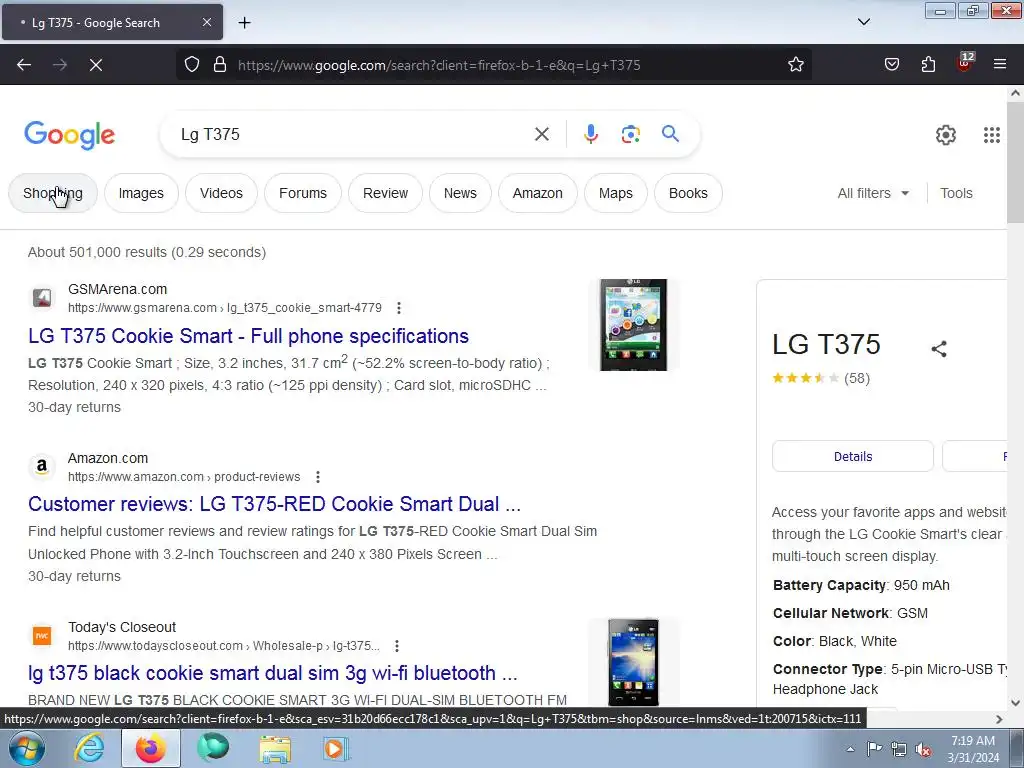Switch to the Shopping filter
Image resolution: width=1024 pixels, height=768 pixels.
(x=53, y=193)
